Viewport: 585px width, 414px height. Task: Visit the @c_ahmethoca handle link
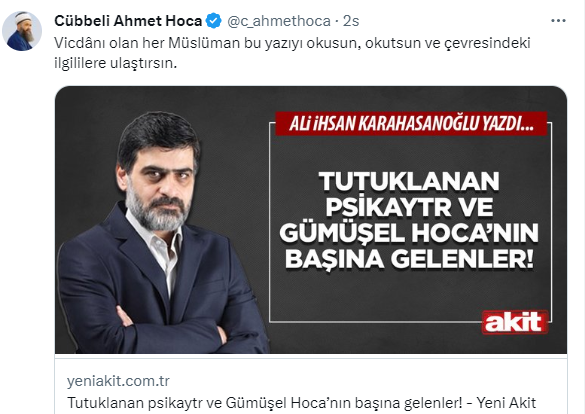point(279,21)
